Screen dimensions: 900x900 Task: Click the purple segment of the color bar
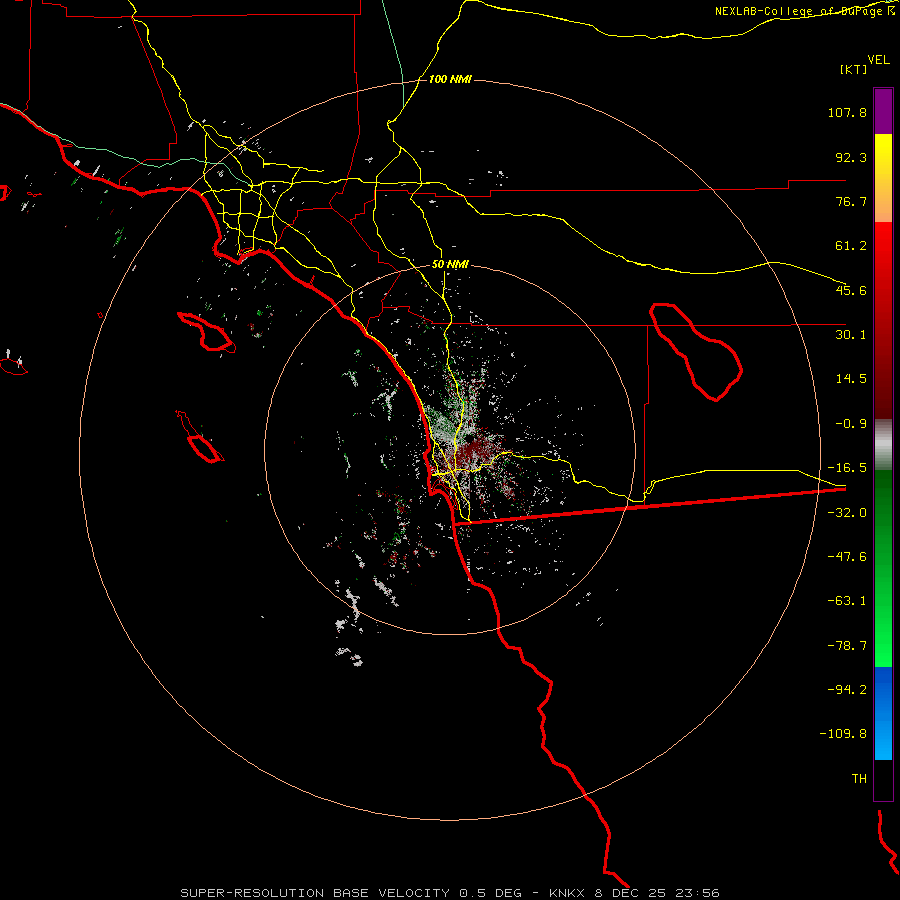[883, 111]
